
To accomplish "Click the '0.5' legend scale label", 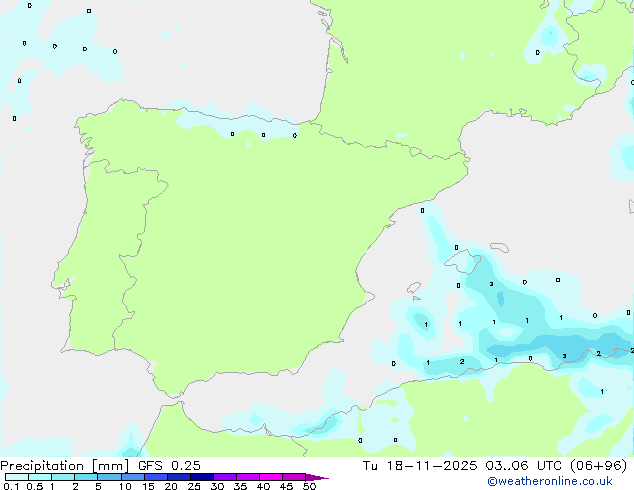I will [x=35, y=486].
